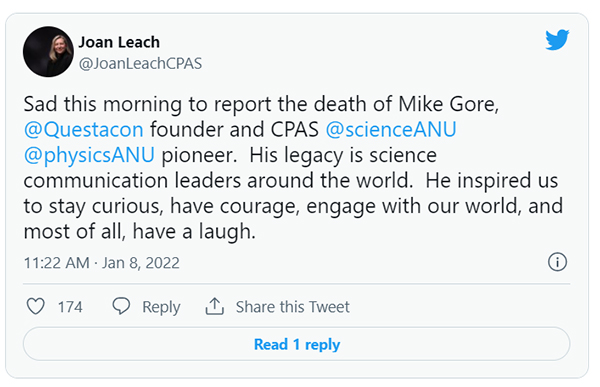The height and width of the screenshot is (387, 600).
Task: Click the 'Mike Gore' name in tweet text
Action: [448, 104]
